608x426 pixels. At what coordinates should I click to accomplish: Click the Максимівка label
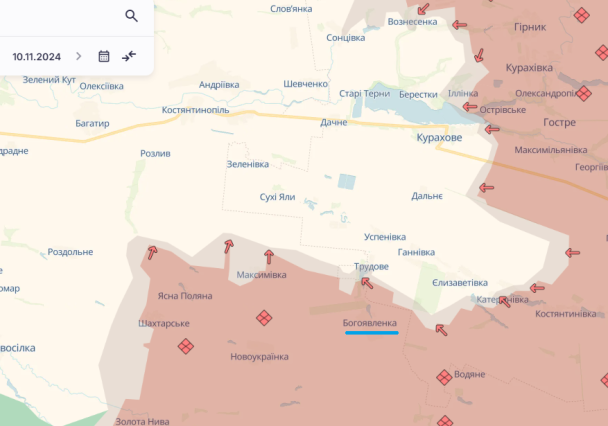[x=261, y=275]
